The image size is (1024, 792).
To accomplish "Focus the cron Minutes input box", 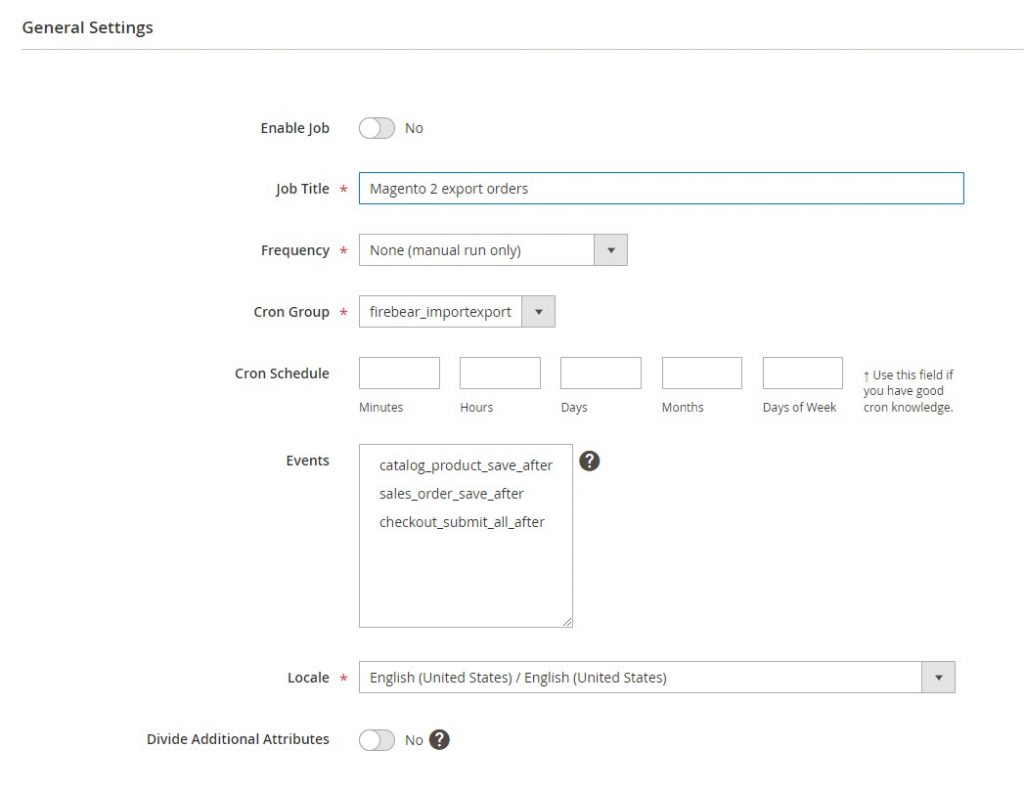I will 399,373.
